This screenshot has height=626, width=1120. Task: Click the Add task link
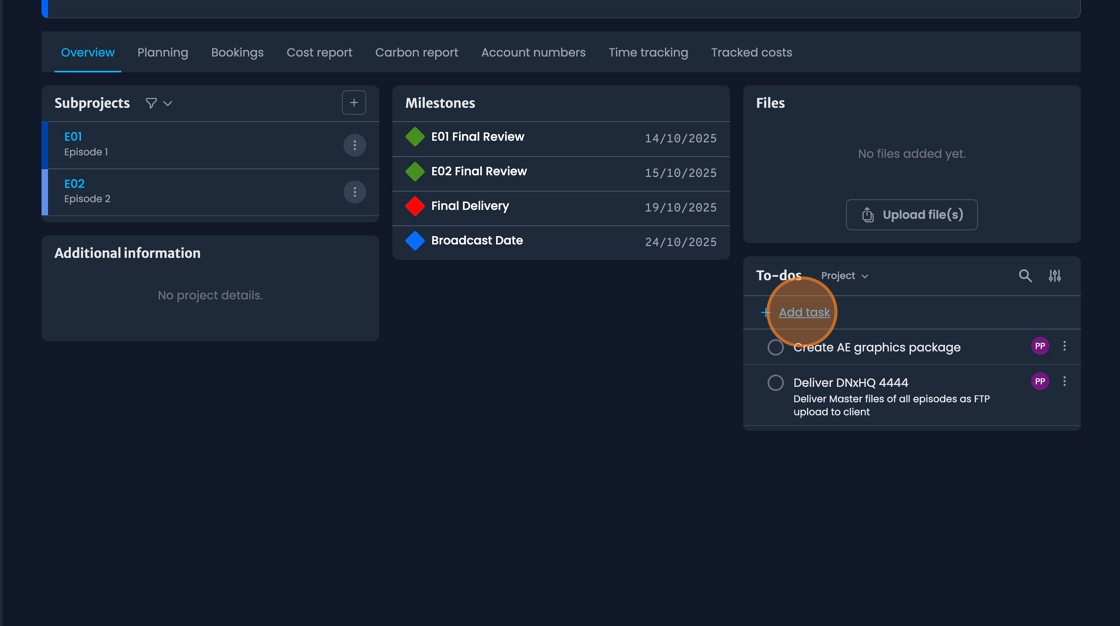click(803, 311)
